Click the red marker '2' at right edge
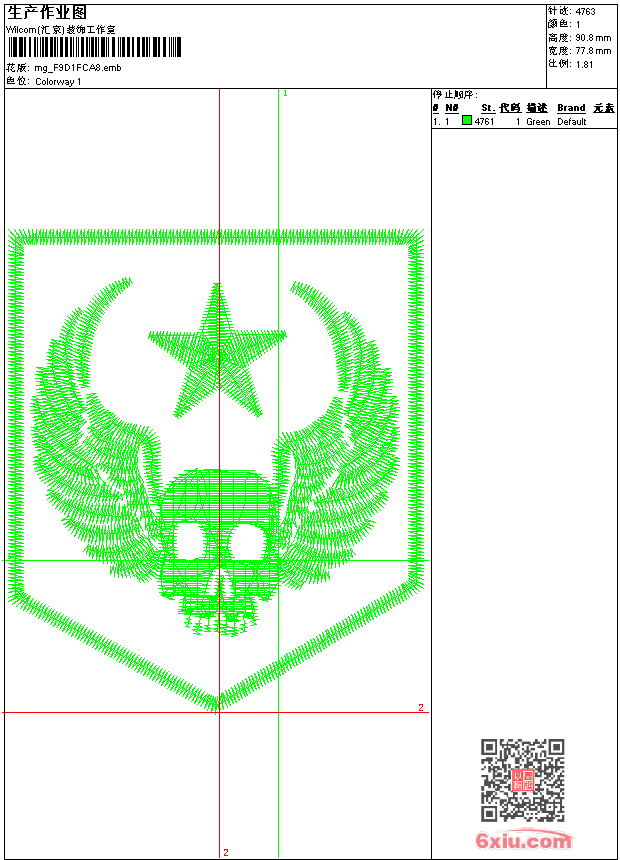Image resolution: width=620 pixels, height=860 pixels. 421,707
